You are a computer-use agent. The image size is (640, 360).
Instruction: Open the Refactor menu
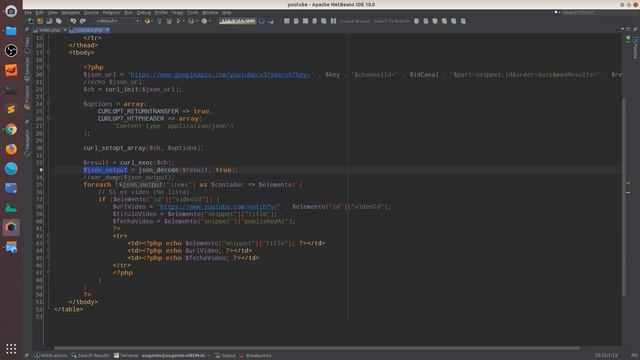pyautogui.click(x=111, y=13)
